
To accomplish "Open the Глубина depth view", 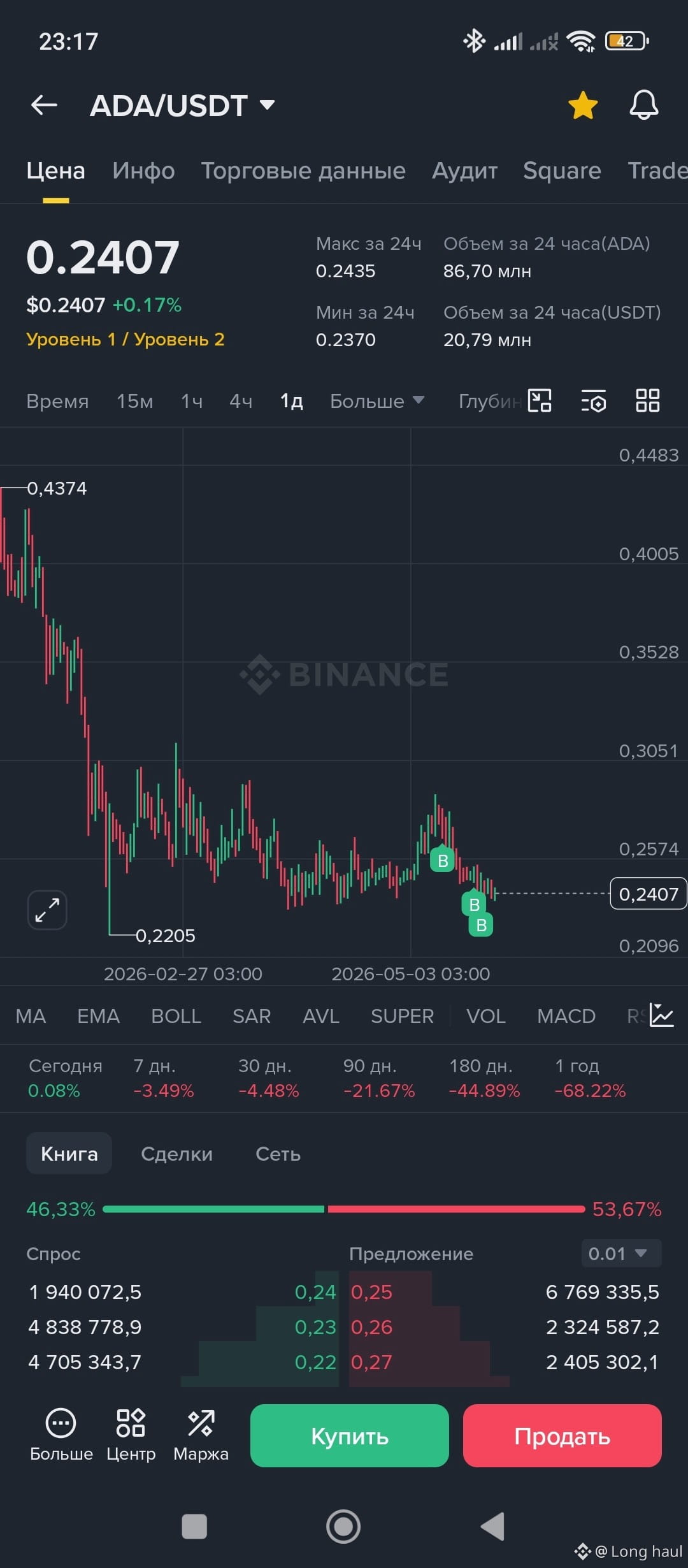I will [x=490, y=401].
